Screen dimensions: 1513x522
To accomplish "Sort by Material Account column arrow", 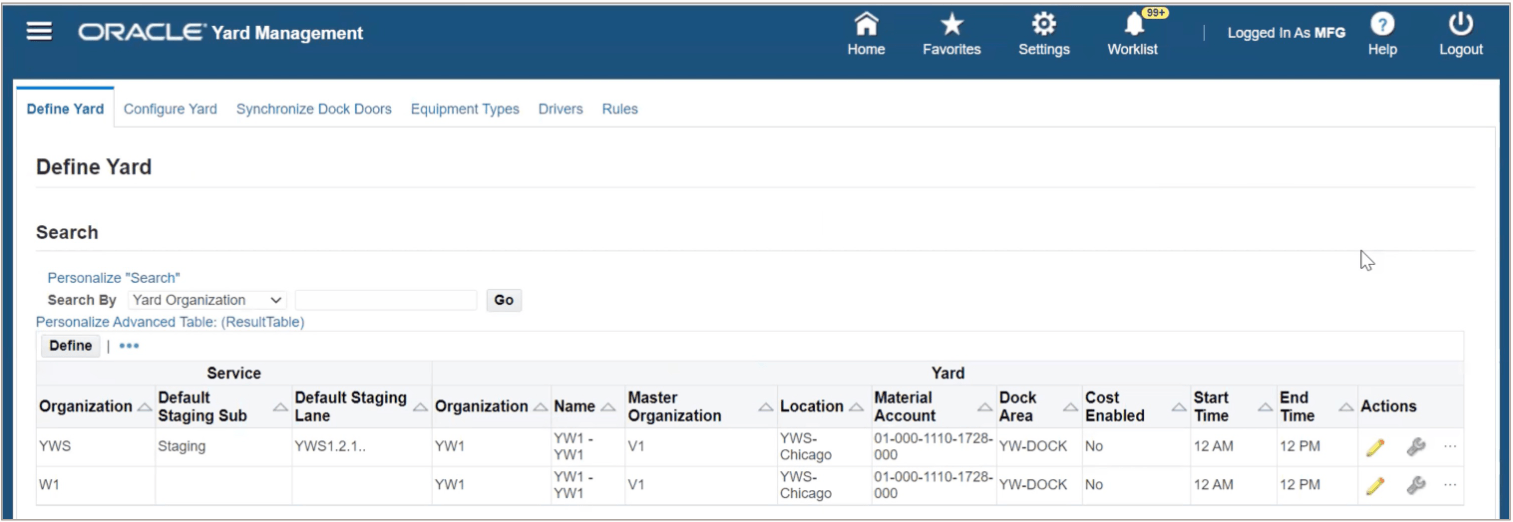I will pos(986,407).
